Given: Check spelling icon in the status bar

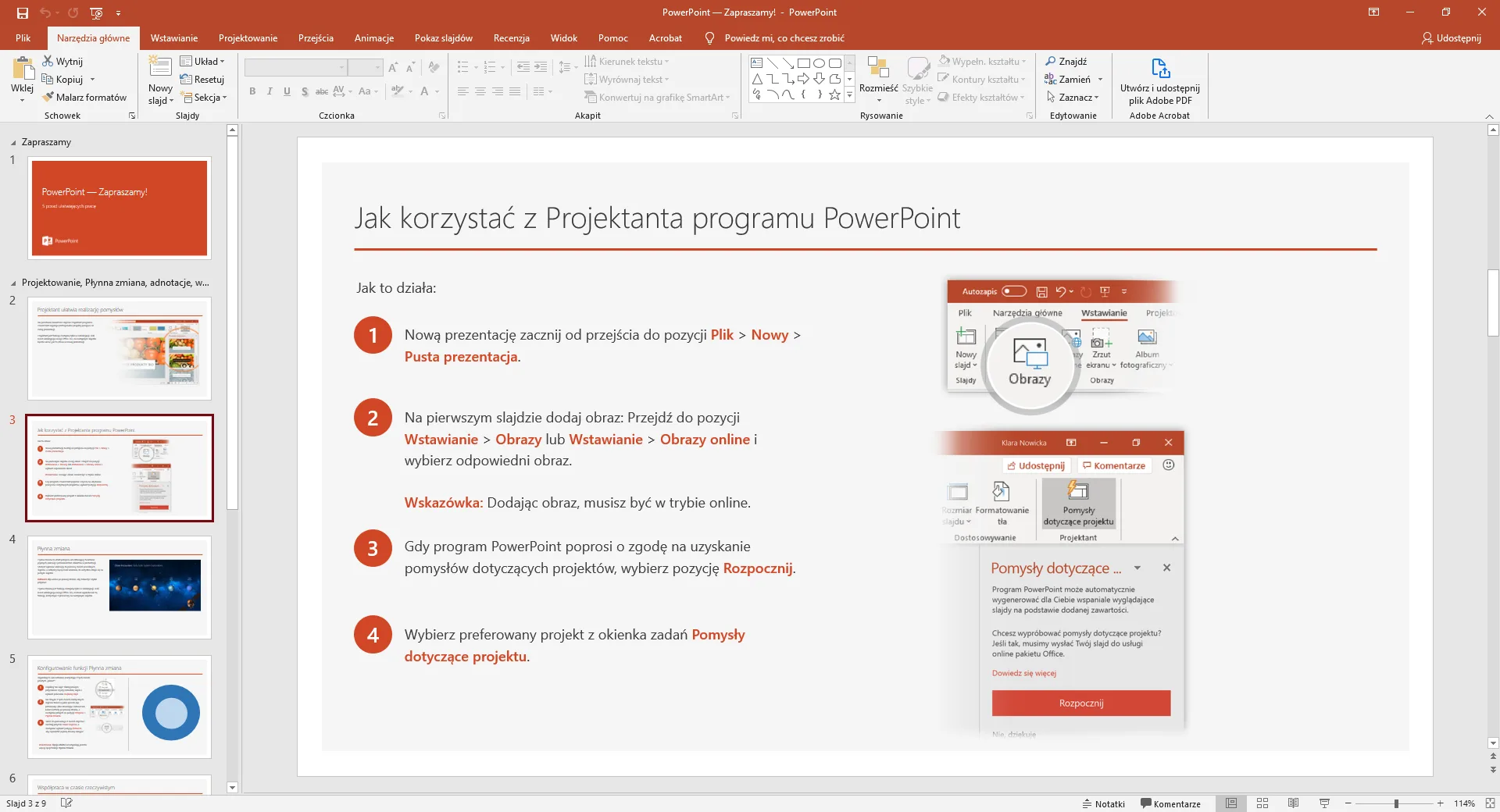Looking at the screenshot, I should tap(66, 803).
